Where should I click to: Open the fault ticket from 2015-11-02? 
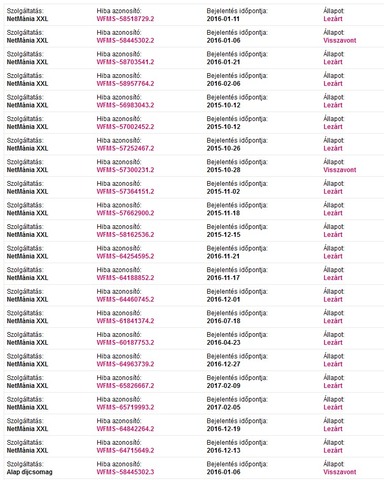[125, 192]
